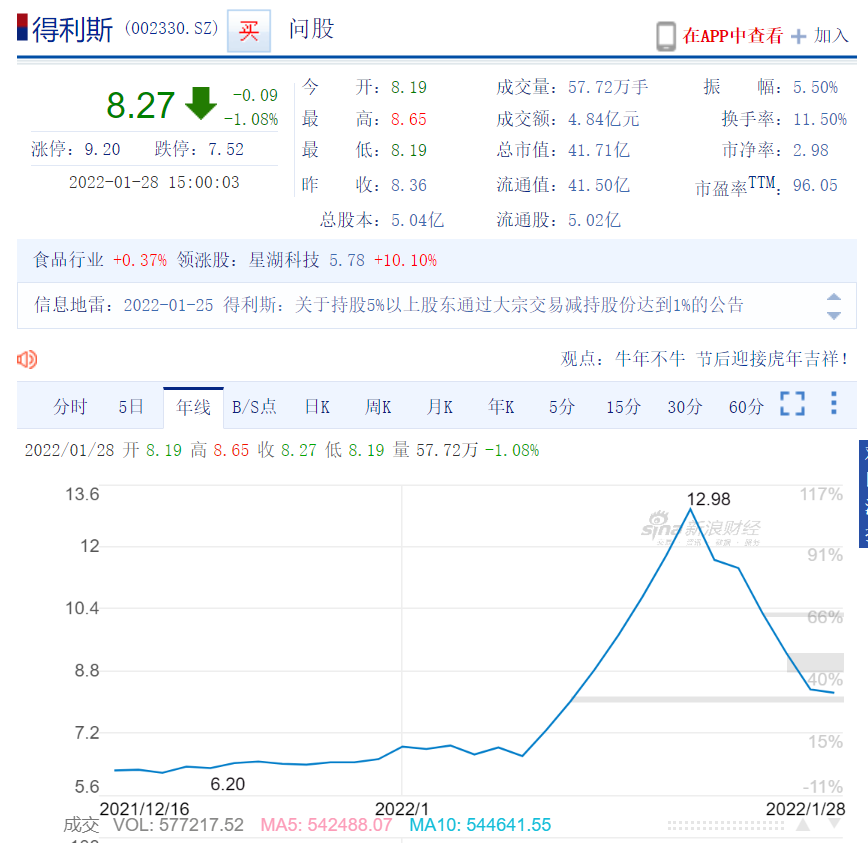The height and width of the screenshot is (843, 868).
Task: Click the 总市值 41.71亿 value
Action: click(x=599, y=150)
